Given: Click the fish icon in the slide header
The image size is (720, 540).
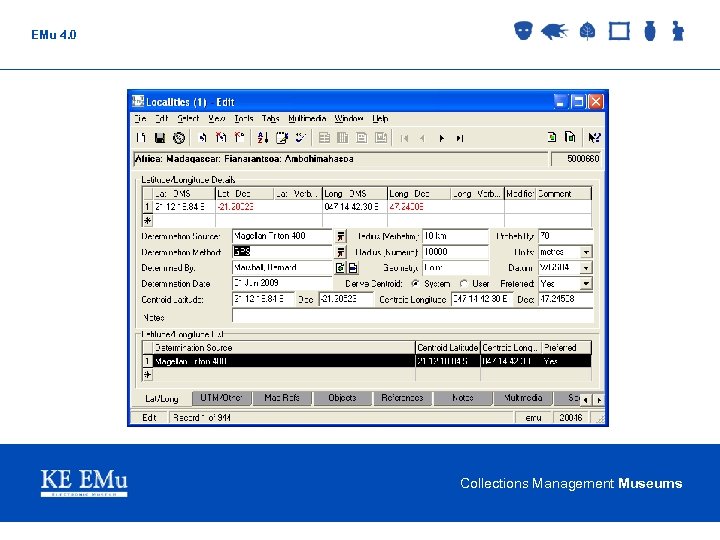Looking at the screenshot, I should tap(554, 31).
